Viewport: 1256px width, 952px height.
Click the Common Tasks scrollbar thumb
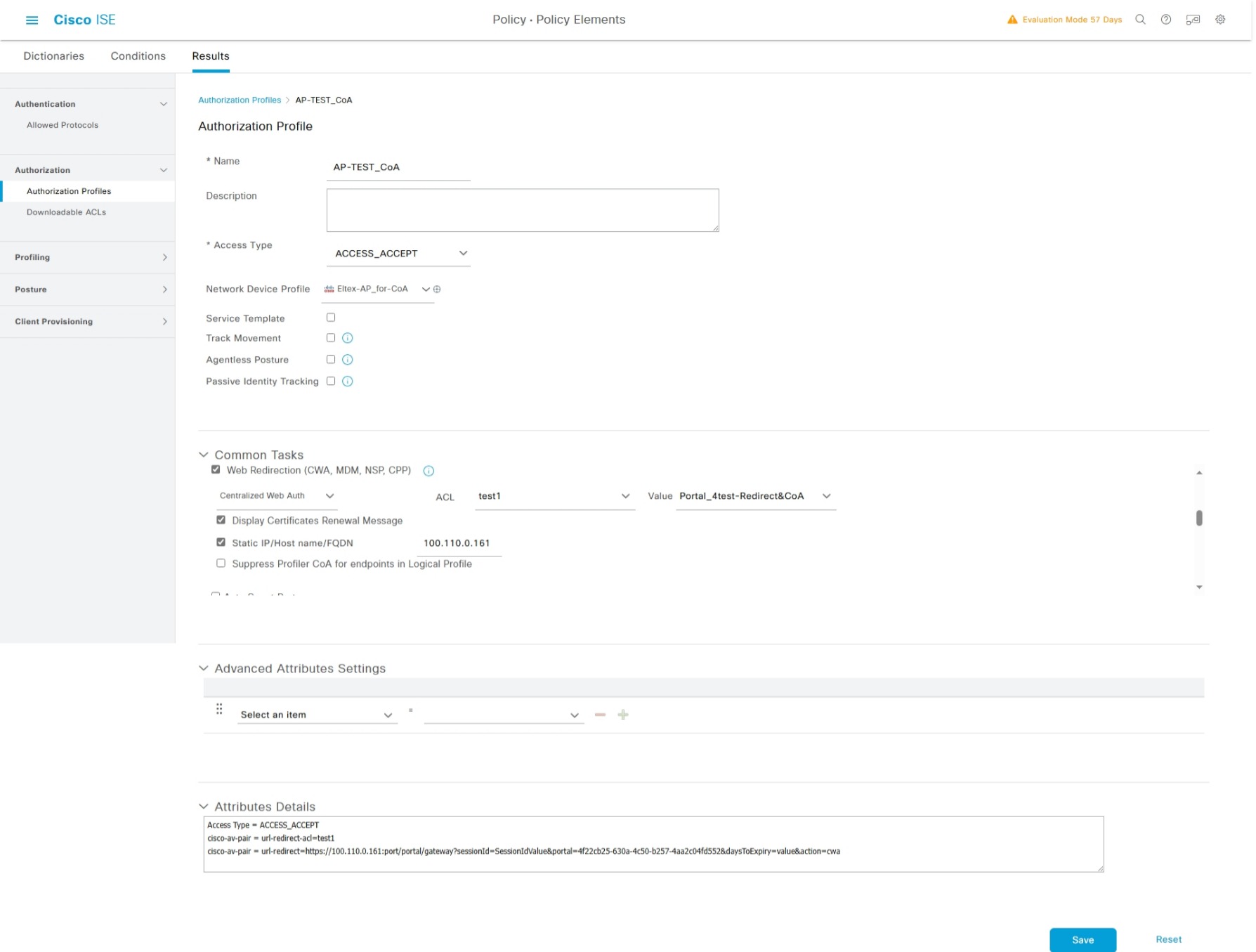[x=1199, y=518]
